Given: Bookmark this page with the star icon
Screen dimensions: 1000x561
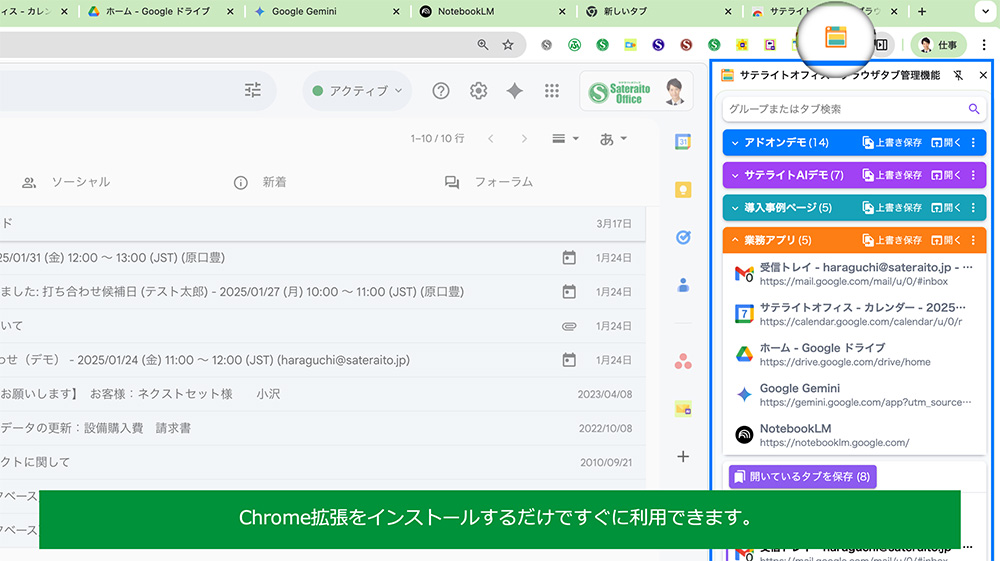Looking at the screenshot, I should pyautogui.click(x=508, y=45).
